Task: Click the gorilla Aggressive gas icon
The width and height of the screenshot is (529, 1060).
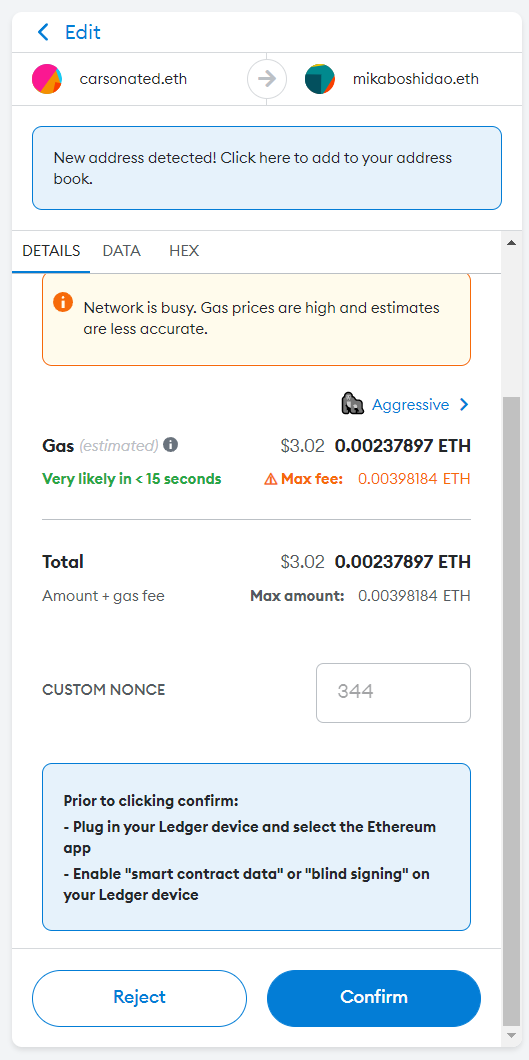Action: [x=353, y=404]
